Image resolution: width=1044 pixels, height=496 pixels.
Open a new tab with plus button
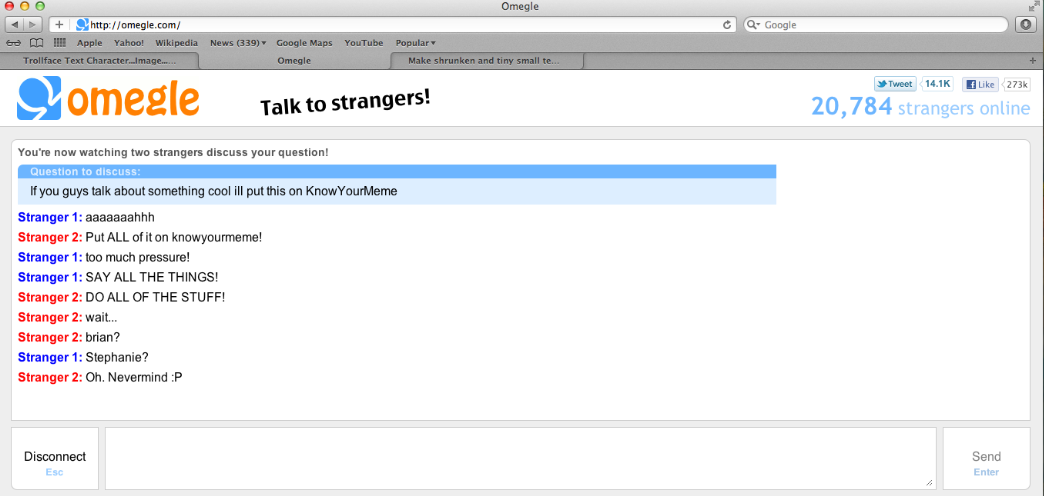1032,61
